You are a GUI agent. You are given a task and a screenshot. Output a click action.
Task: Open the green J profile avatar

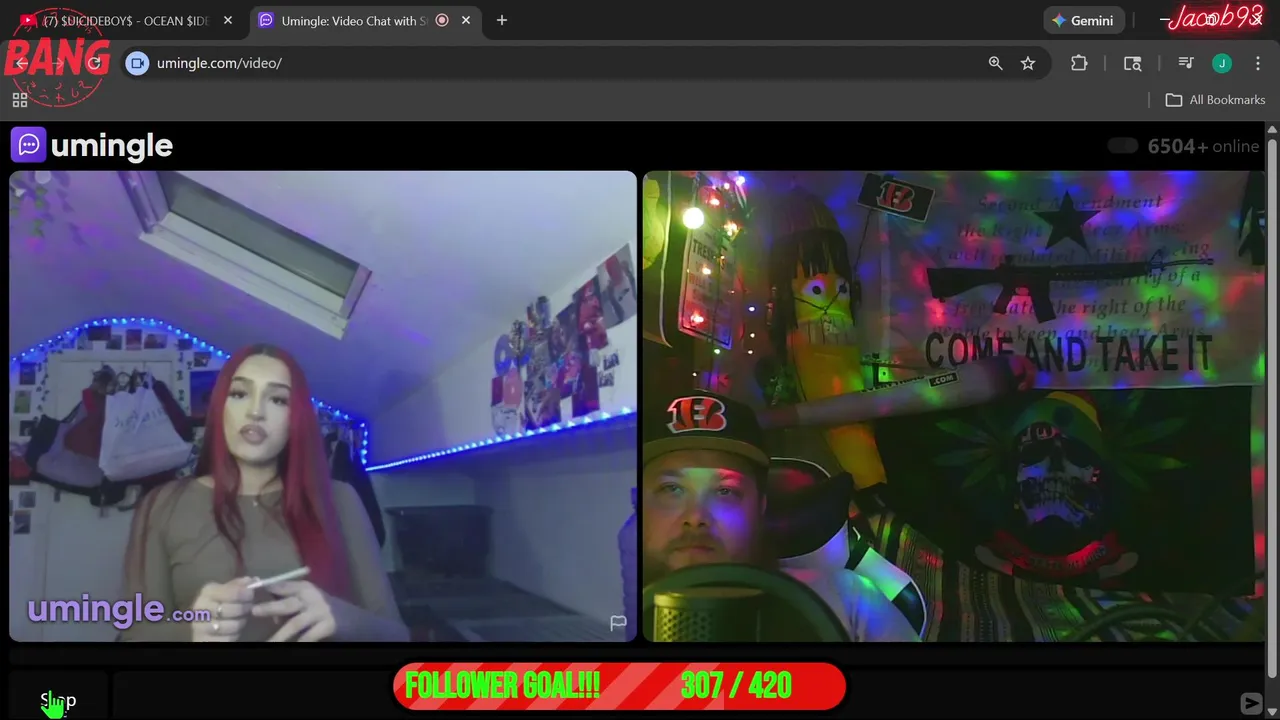tap(1222, 63)
